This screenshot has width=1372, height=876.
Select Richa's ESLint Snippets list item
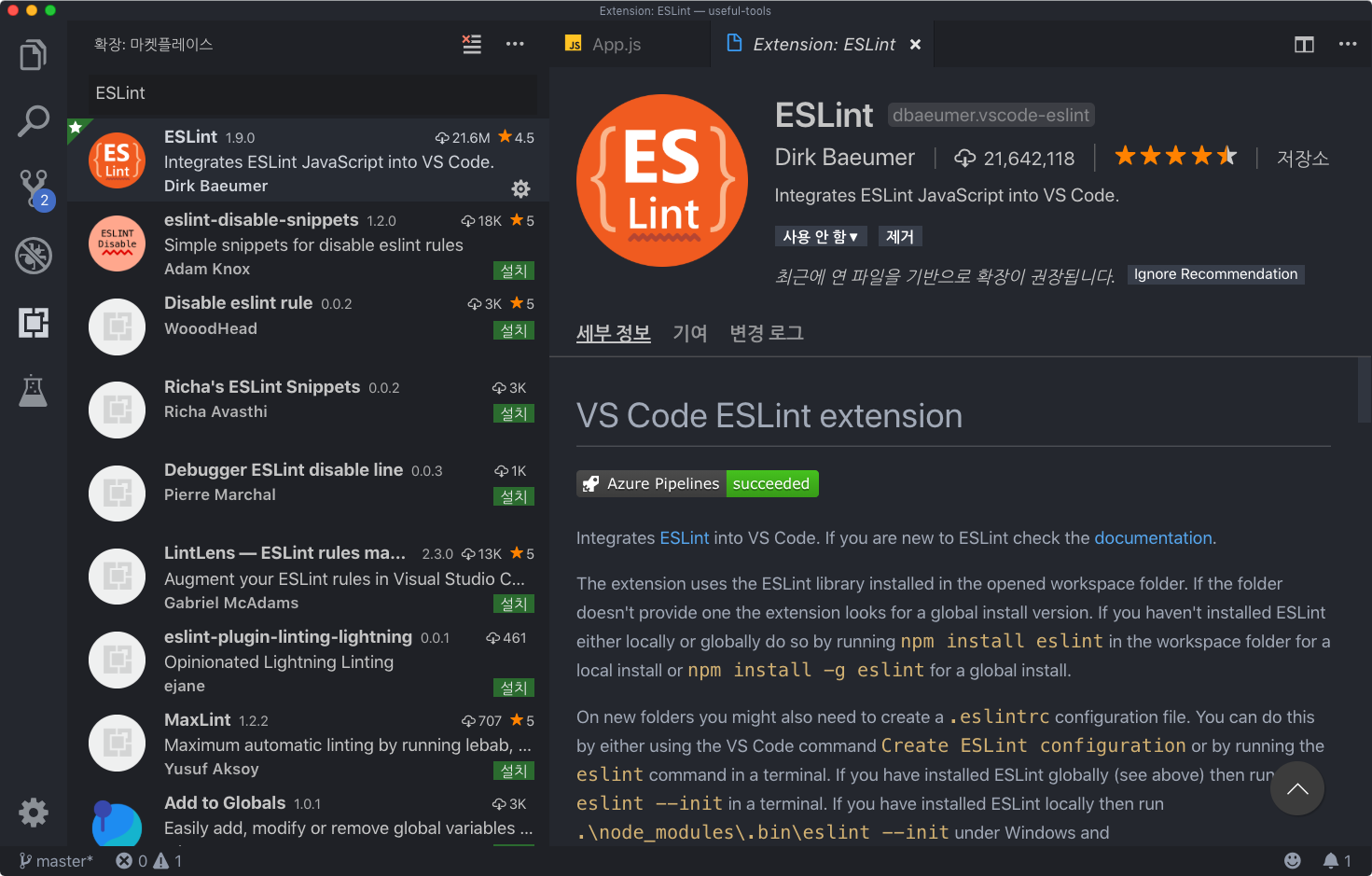(308, 410)
